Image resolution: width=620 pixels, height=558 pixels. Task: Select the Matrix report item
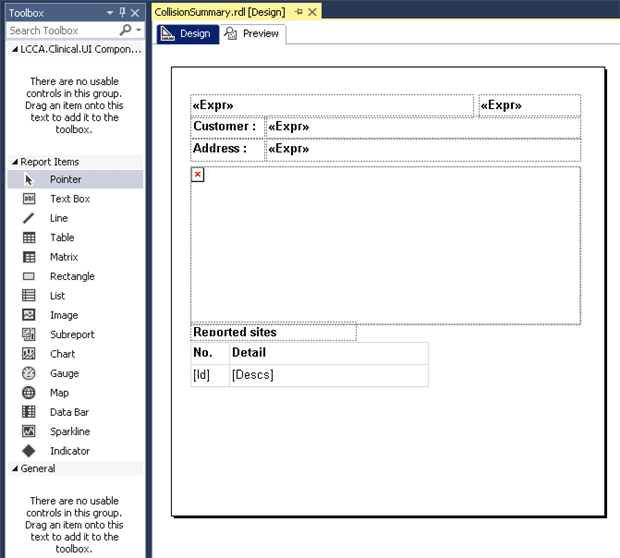63,257
